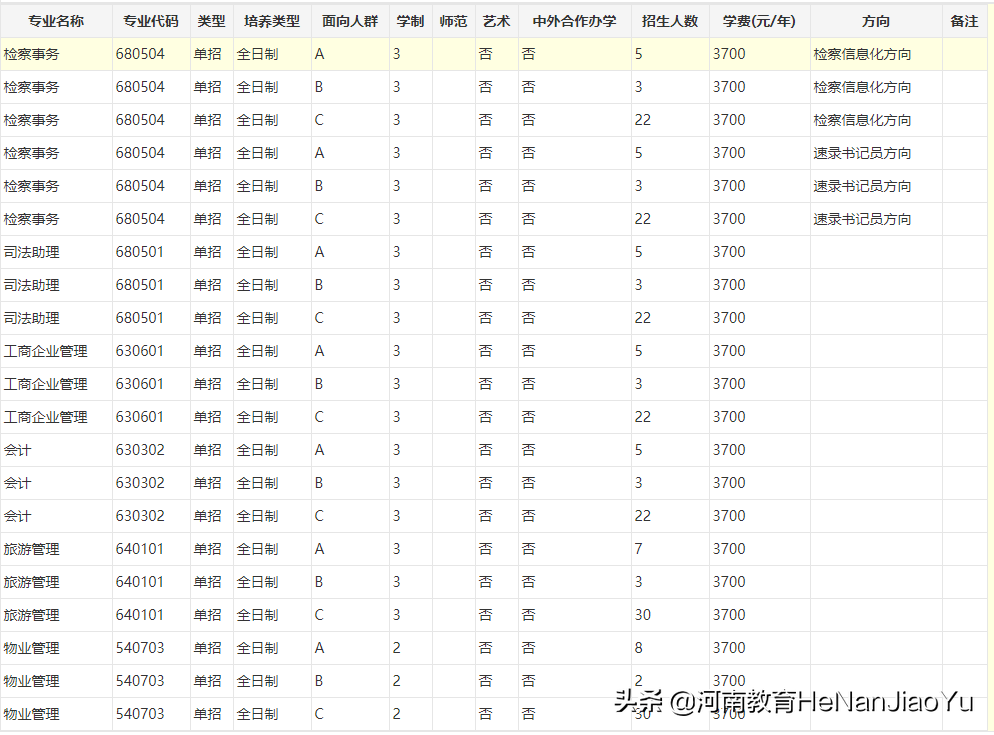
Task: Click the 专业代码 column header
Action: coord(151,22)
